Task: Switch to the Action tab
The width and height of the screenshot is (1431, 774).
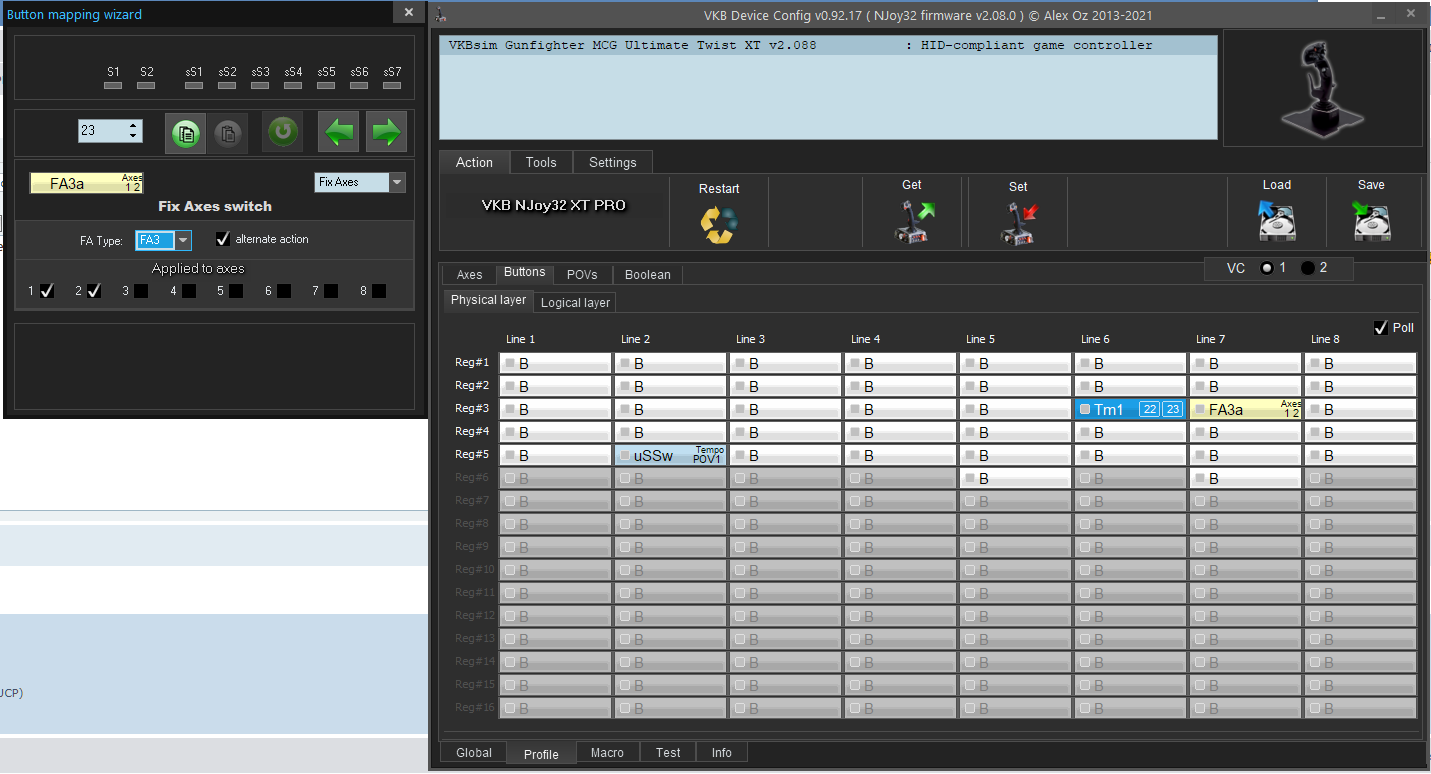Action: [x=474, y=162]
